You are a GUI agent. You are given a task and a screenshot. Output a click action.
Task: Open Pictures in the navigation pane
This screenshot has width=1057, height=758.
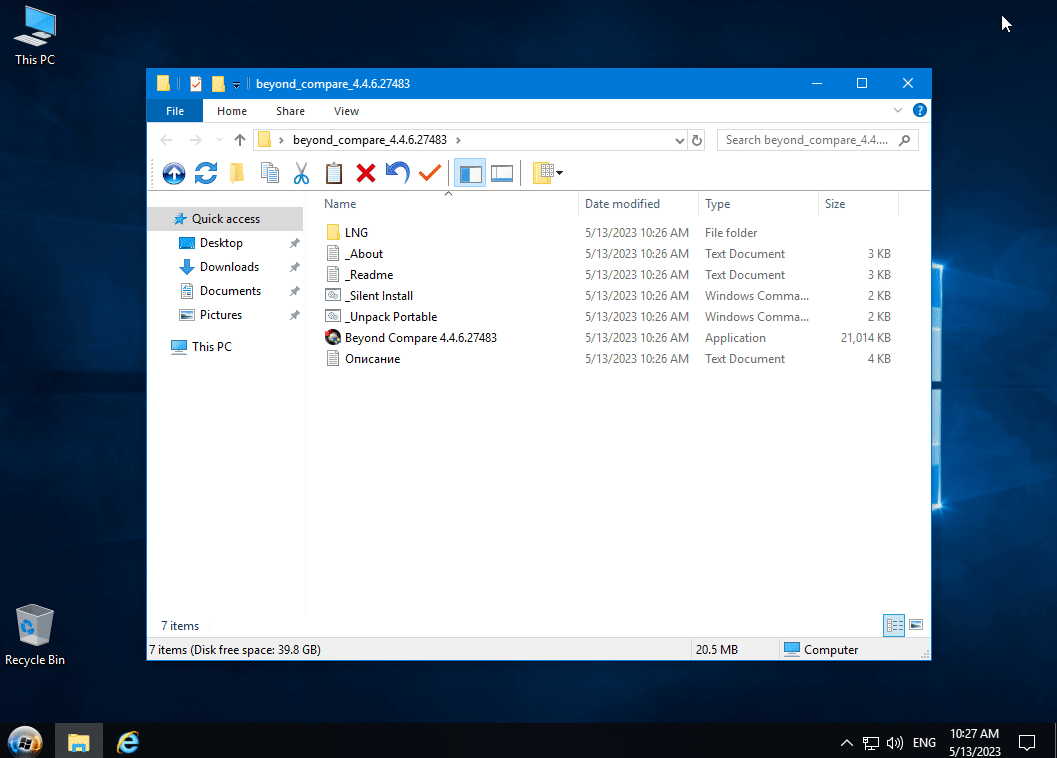click(x=220, y=315)
